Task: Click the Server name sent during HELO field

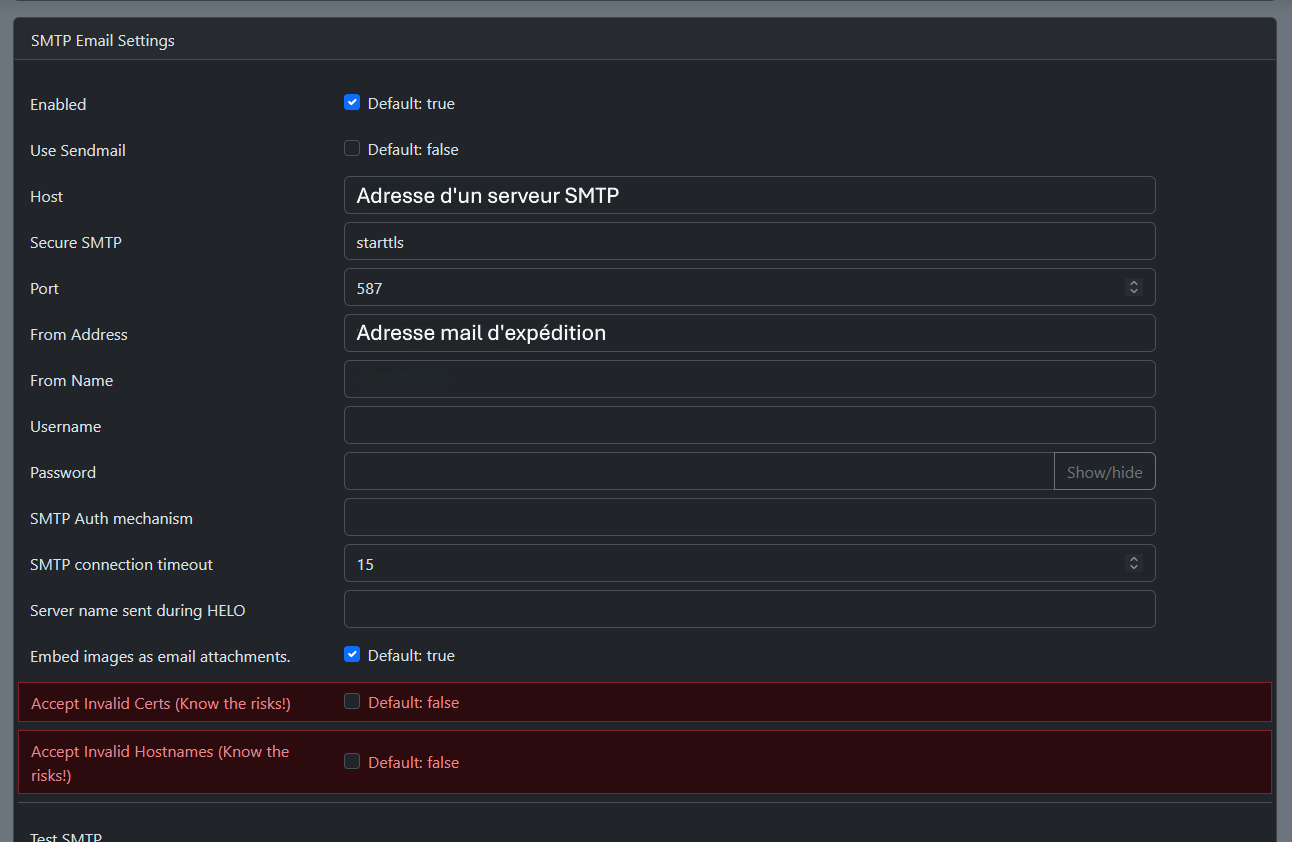Action: (749, 610)
